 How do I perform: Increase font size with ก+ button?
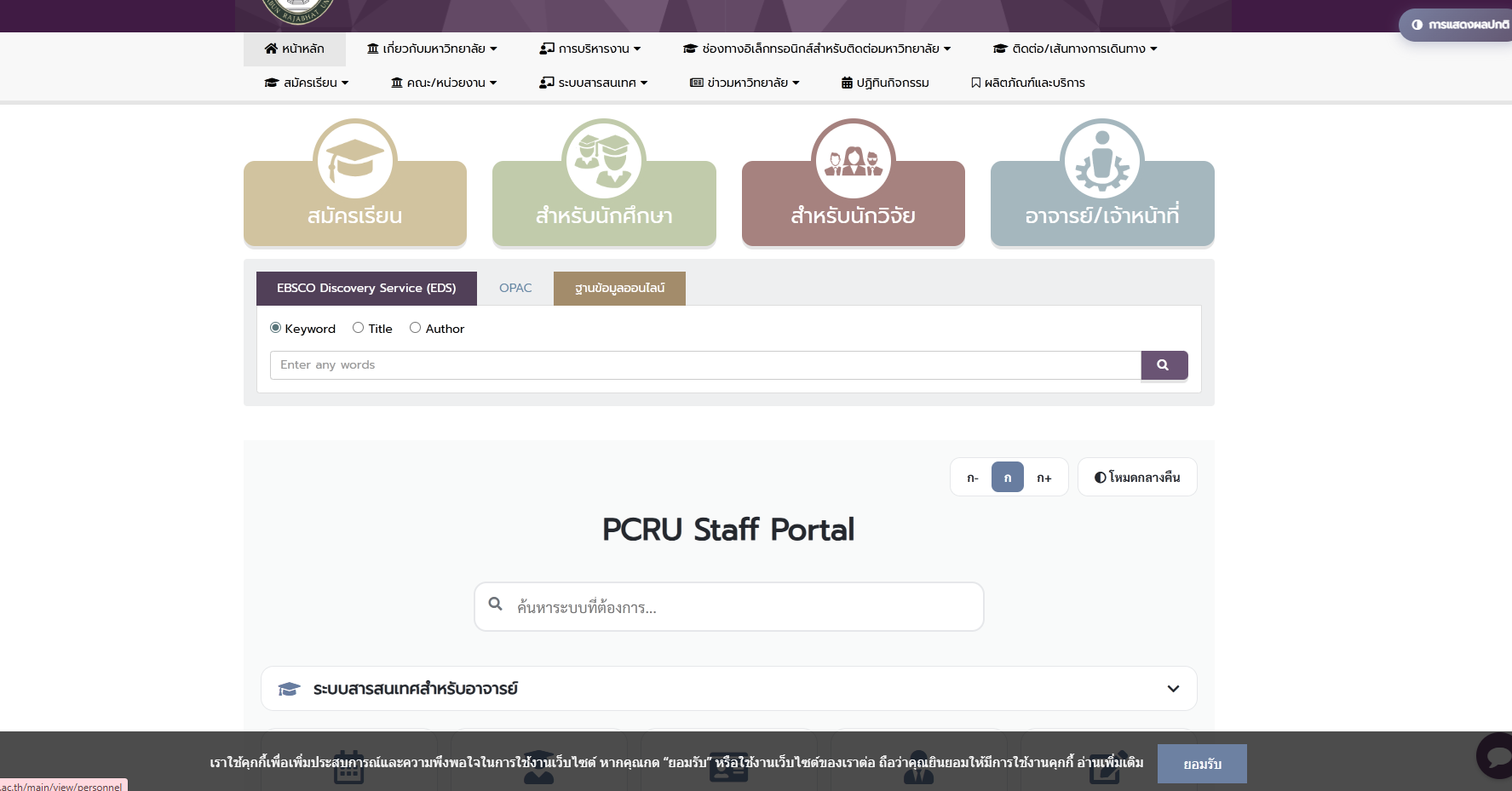(x=1044, y=478)
